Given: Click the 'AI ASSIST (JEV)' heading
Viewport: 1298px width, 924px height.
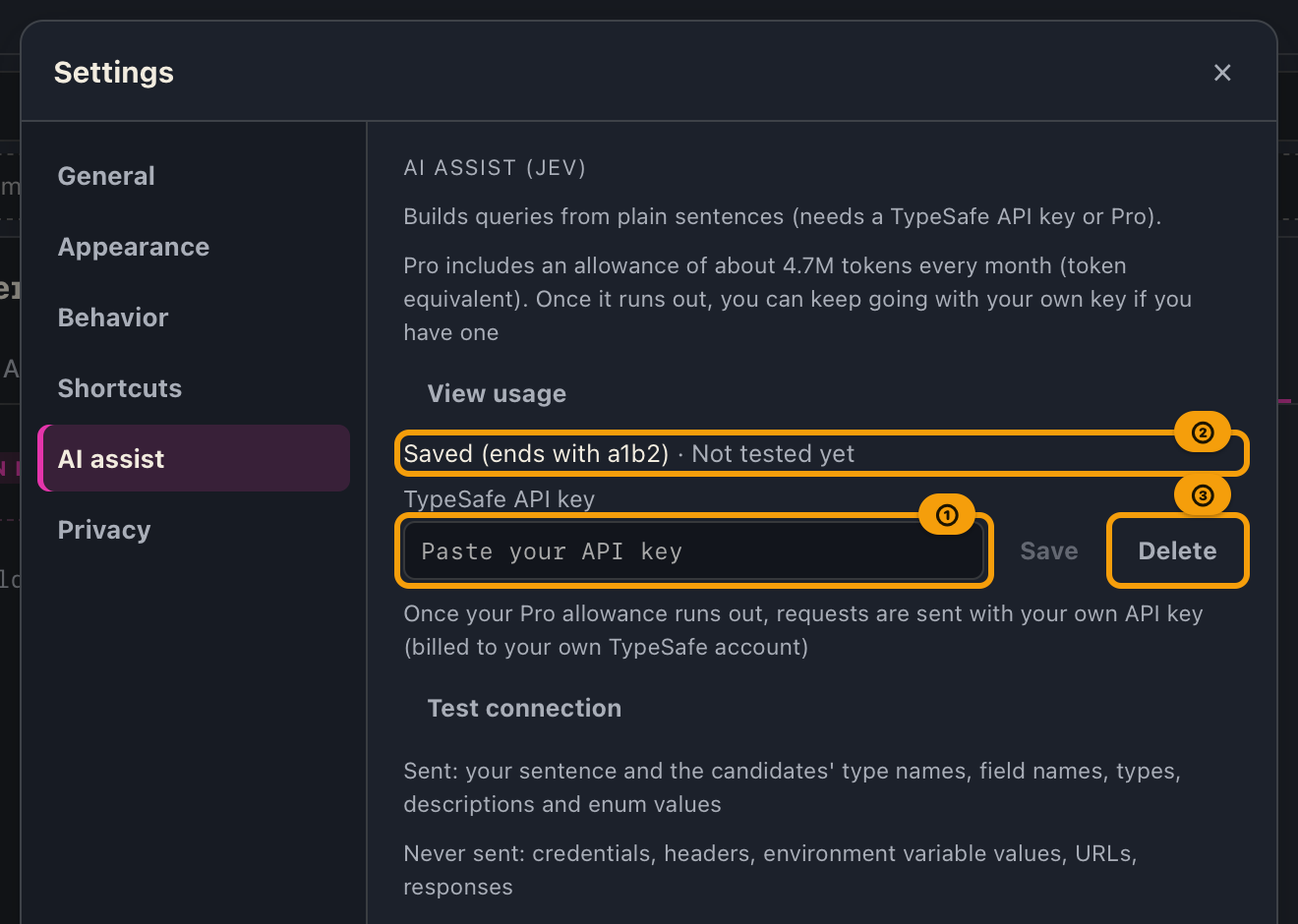Looking at the screenshot, I should coord(495,168).
